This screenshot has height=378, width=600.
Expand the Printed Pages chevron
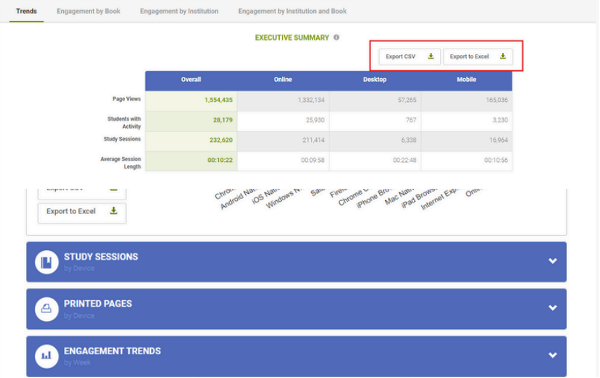coord(553,308)
